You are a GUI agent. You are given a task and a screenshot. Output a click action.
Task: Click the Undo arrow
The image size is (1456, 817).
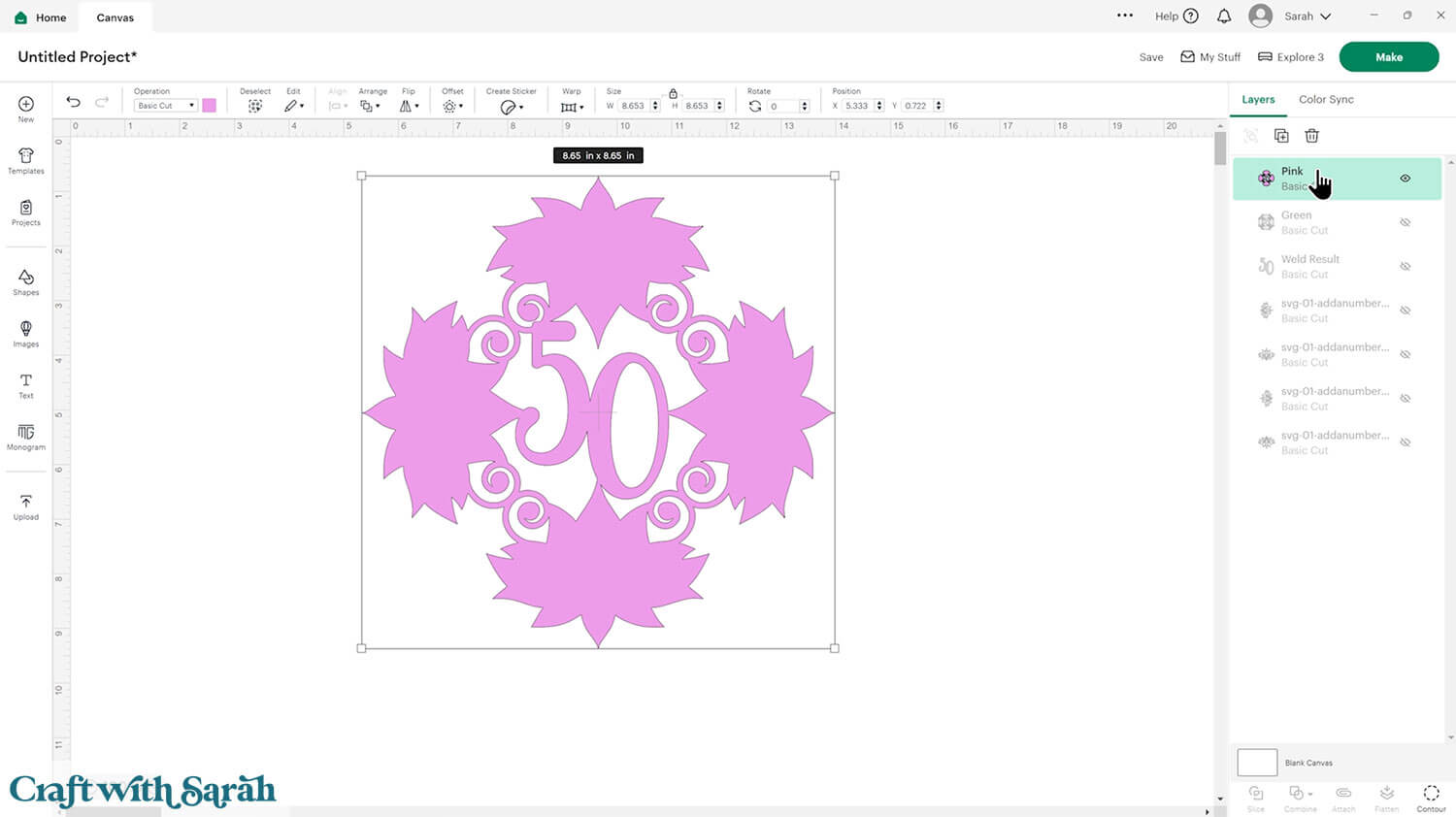coord(73,102)
